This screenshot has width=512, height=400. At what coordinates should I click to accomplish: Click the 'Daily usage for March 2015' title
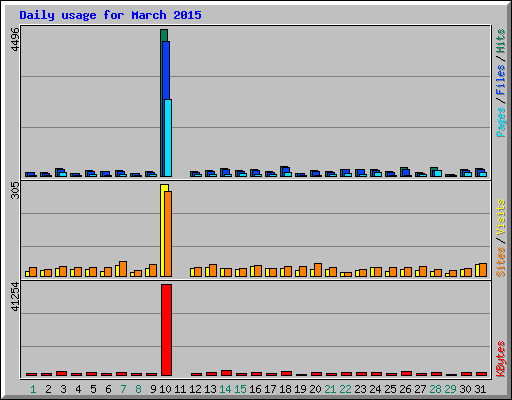point(110,15)
